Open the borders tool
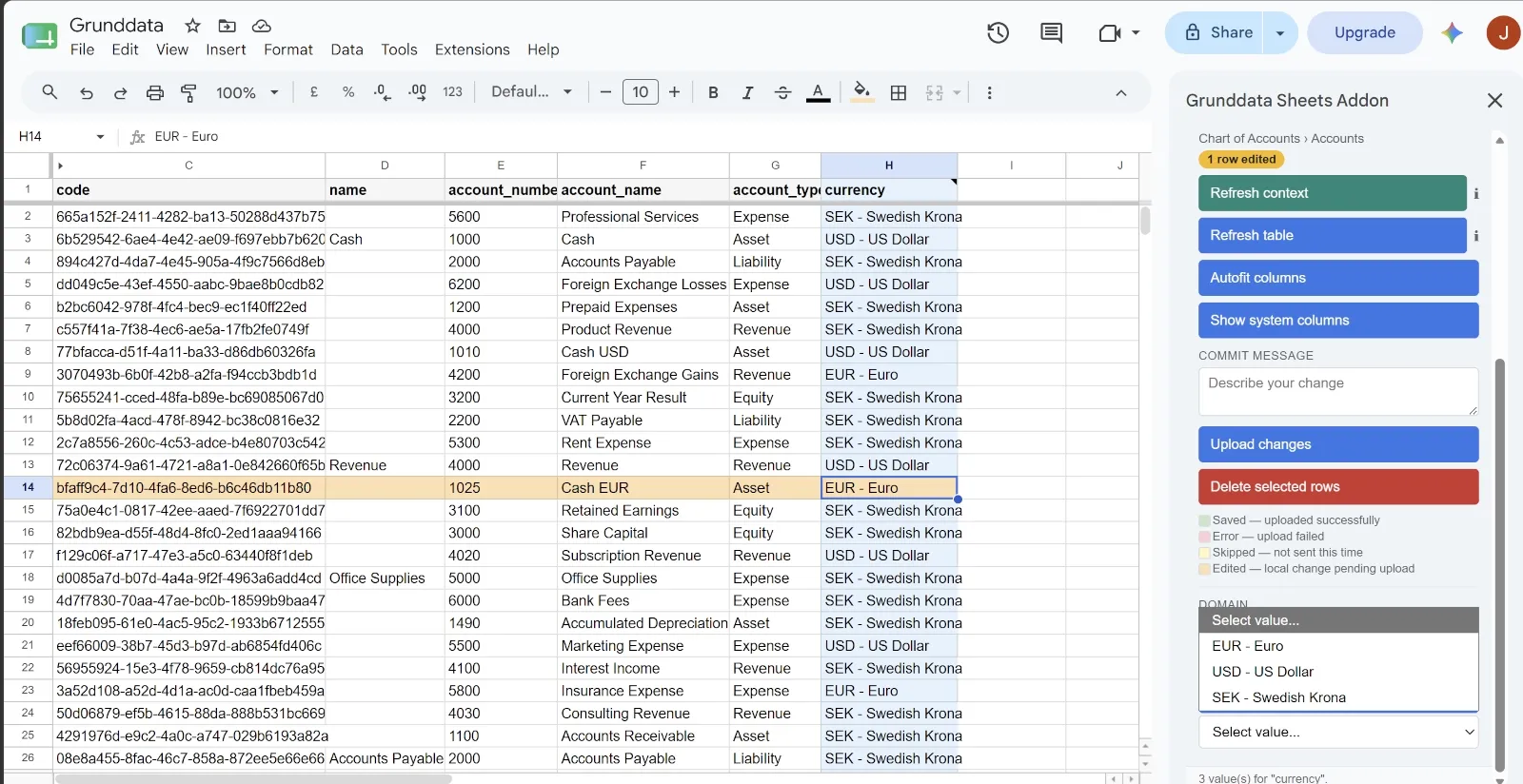The image size is (1523, 784). click(899, 92)
